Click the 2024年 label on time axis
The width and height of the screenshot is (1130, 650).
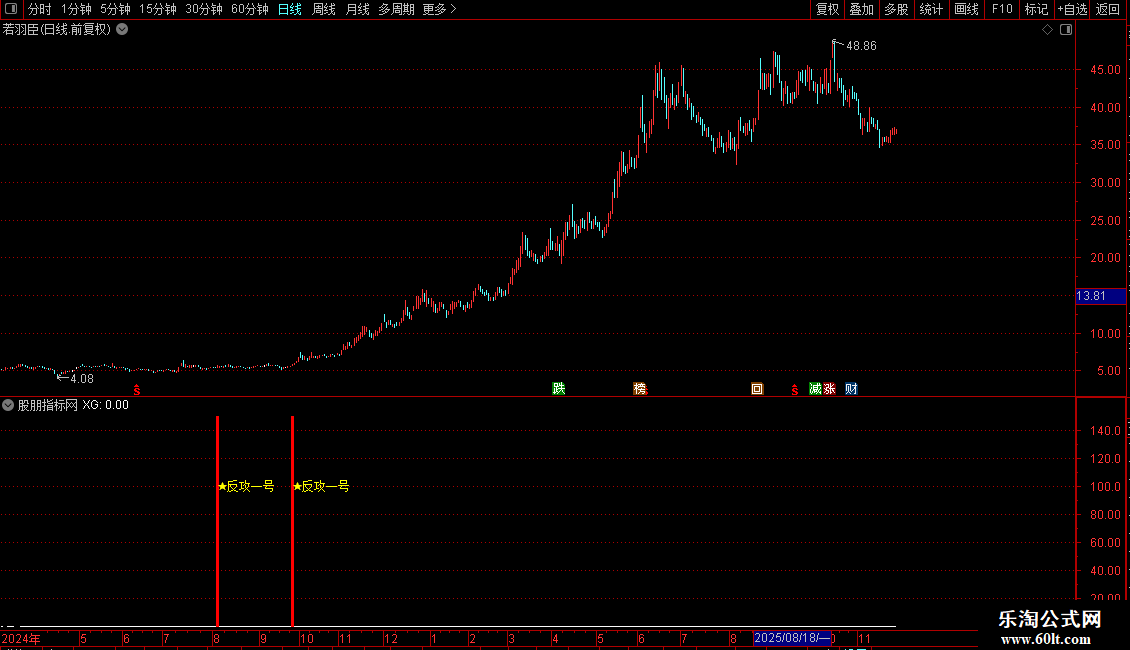point(21,638)
